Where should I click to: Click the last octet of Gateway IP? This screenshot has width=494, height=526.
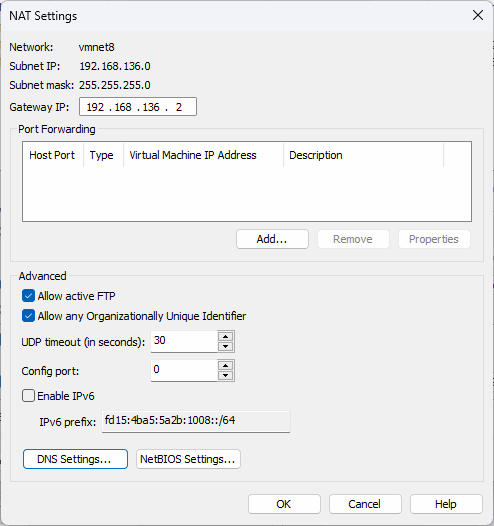pos(179,107)
